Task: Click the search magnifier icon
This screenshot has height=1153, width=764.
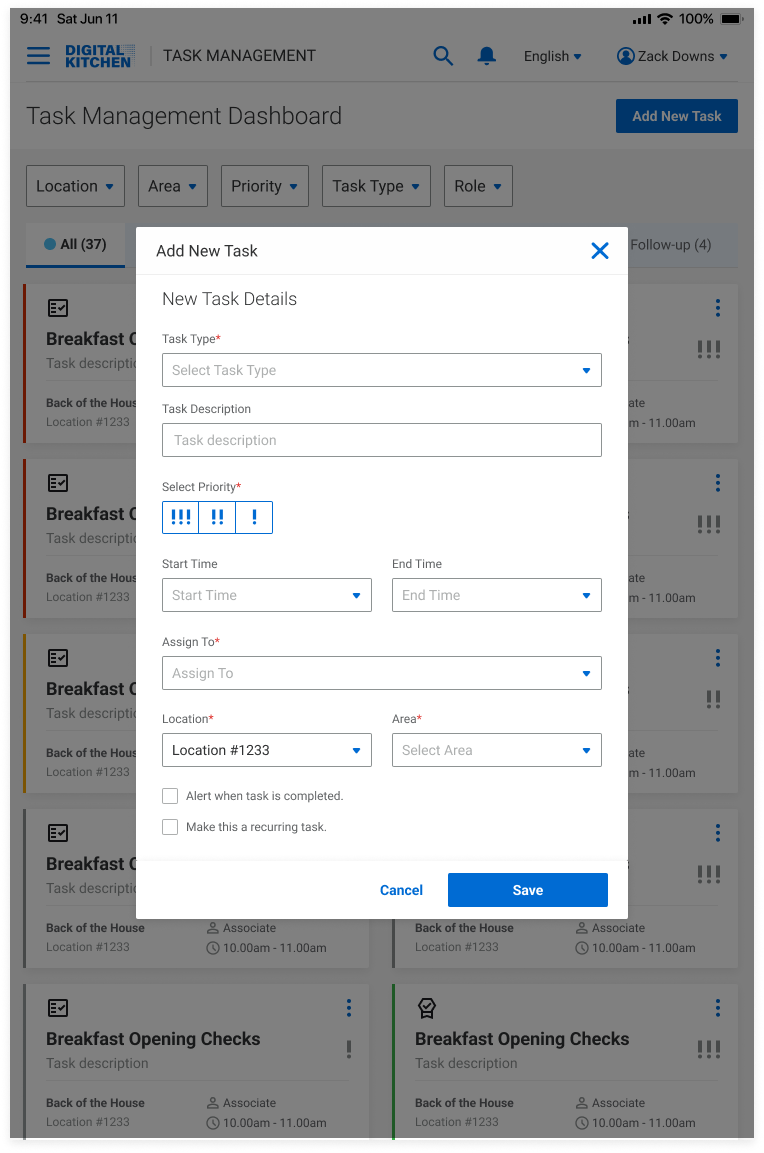Action: click(443, 56)
